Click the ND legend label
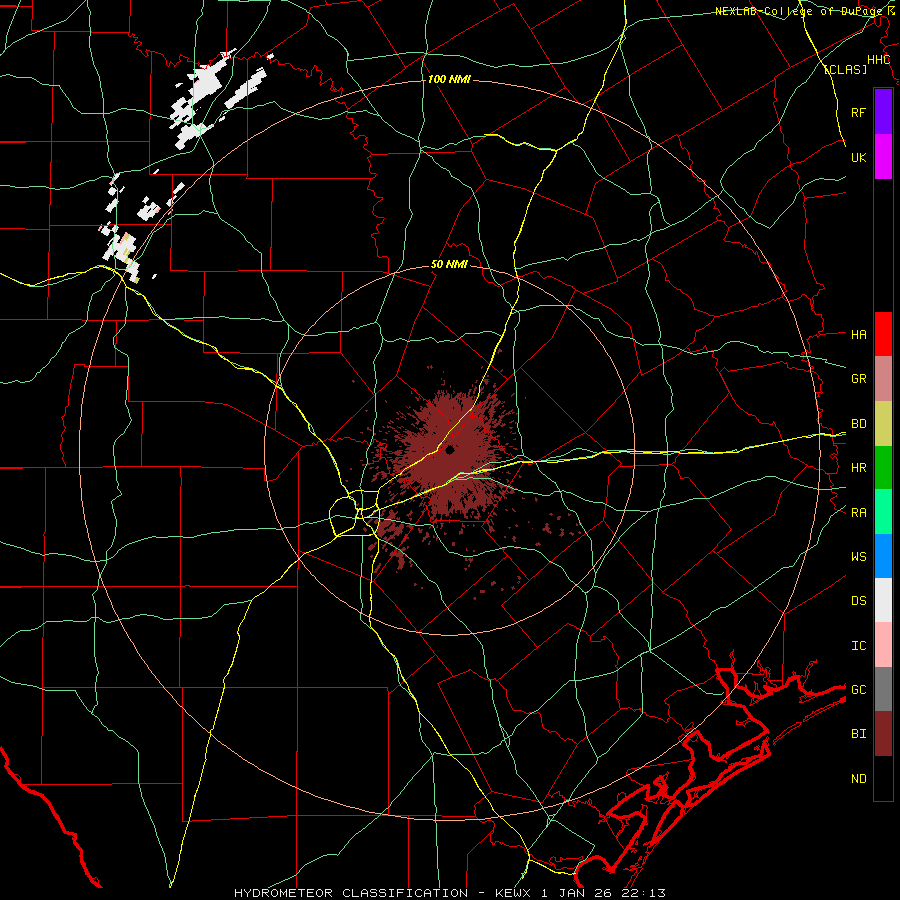The width and height of the screenshot is (900, 900). [858, 778]
